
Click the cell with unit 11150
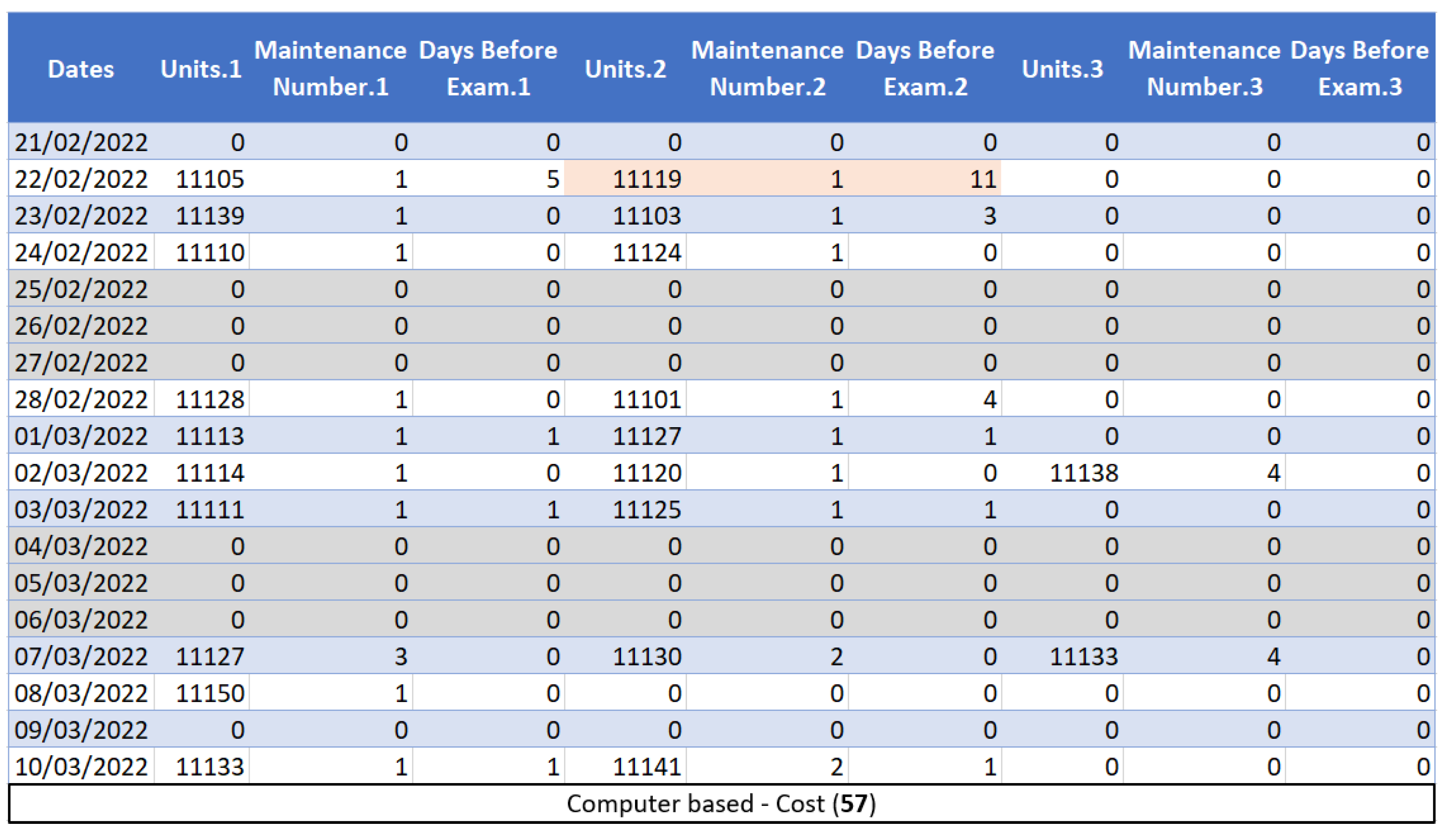click(x=210, y=693)
